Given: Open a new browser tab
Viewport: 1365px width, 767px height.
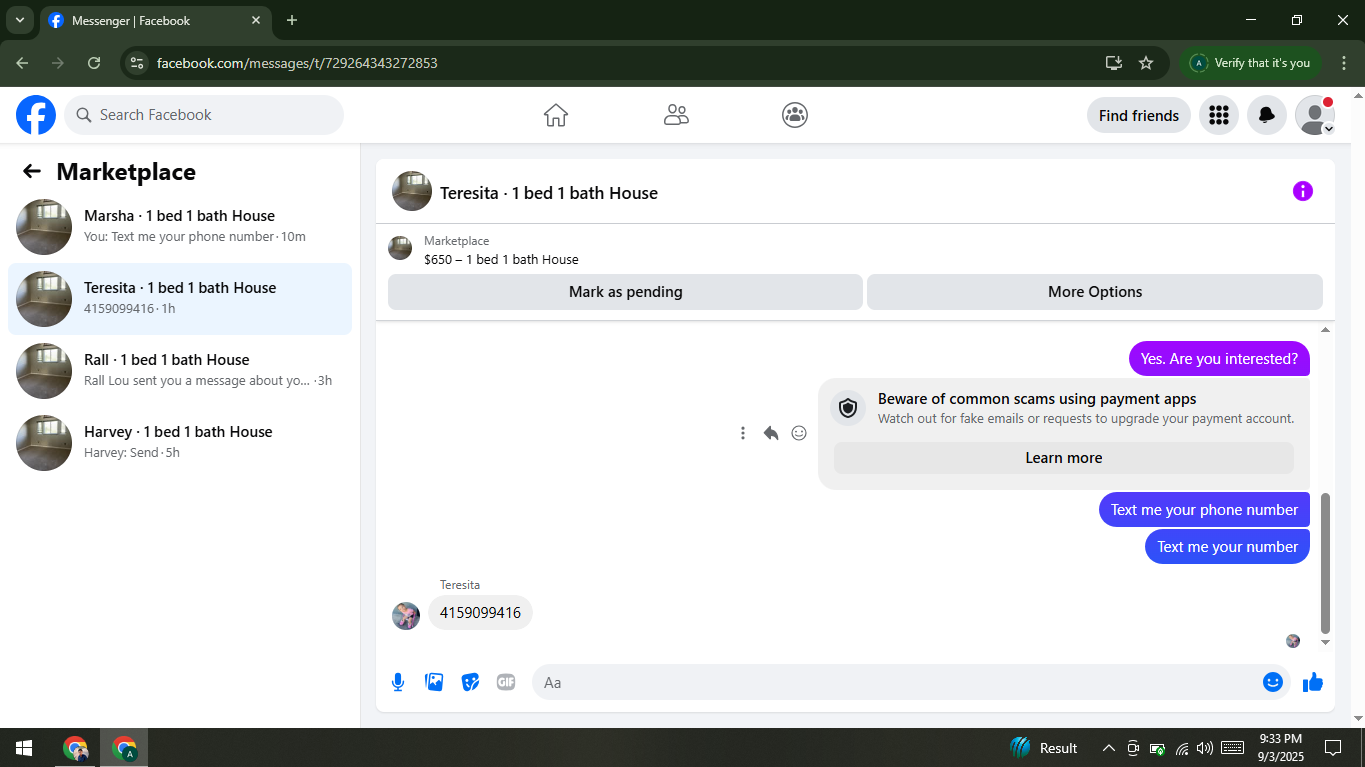Looking at the screenshot, I should point(292,20).
